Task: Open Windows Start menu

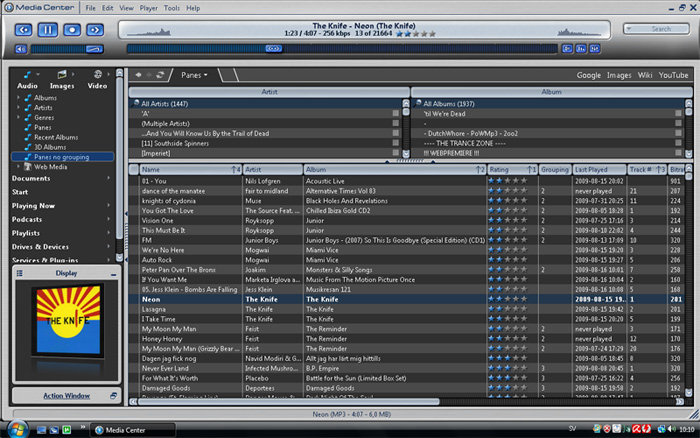Action: tap(17, 429)
